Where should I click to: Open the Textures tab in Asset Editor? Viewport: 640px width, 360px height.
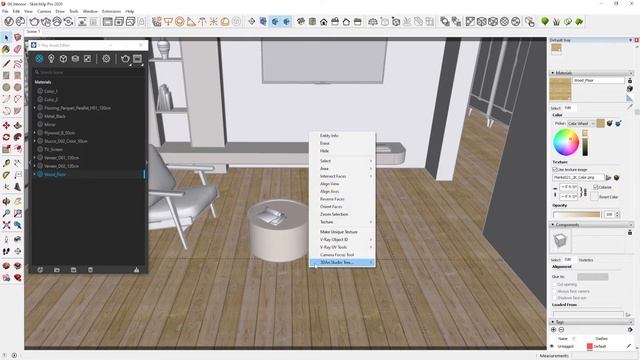pos(87,59)
